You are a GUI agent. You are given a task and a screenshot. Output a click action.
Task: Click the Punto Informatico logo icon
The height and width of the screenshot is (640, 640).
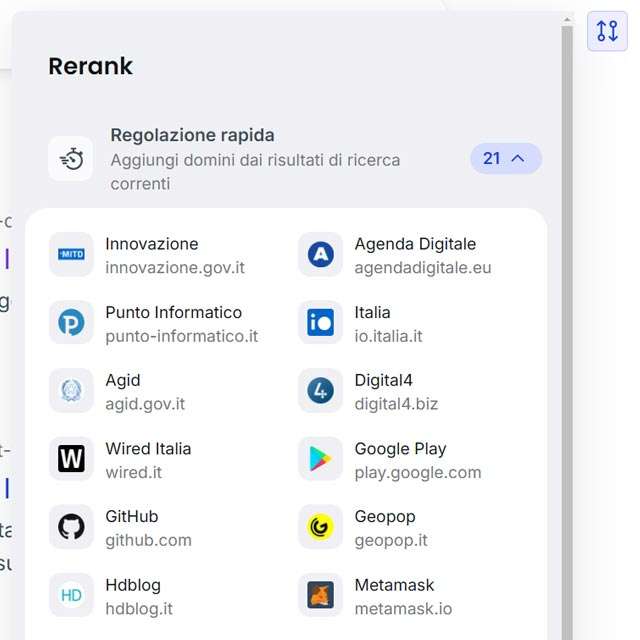point(71,323)
